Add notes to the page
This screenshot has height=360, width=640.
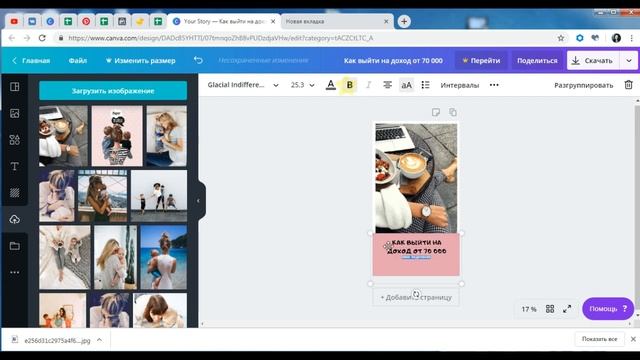[436, 112]
